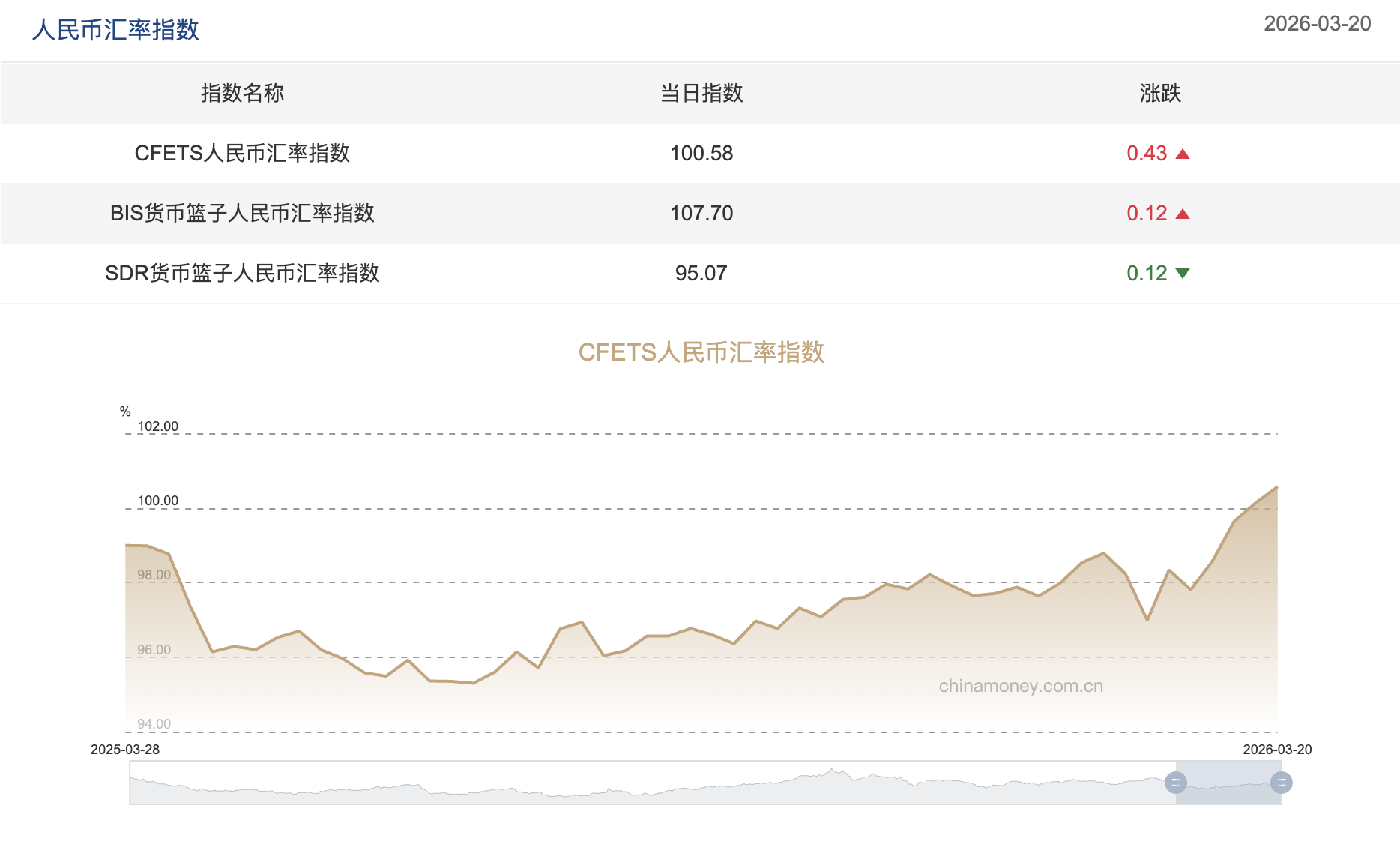Click the 当日指数 column header
The height and width of the screenshot is (841, 1400).
pyautogui.click(x=701, y=94)
